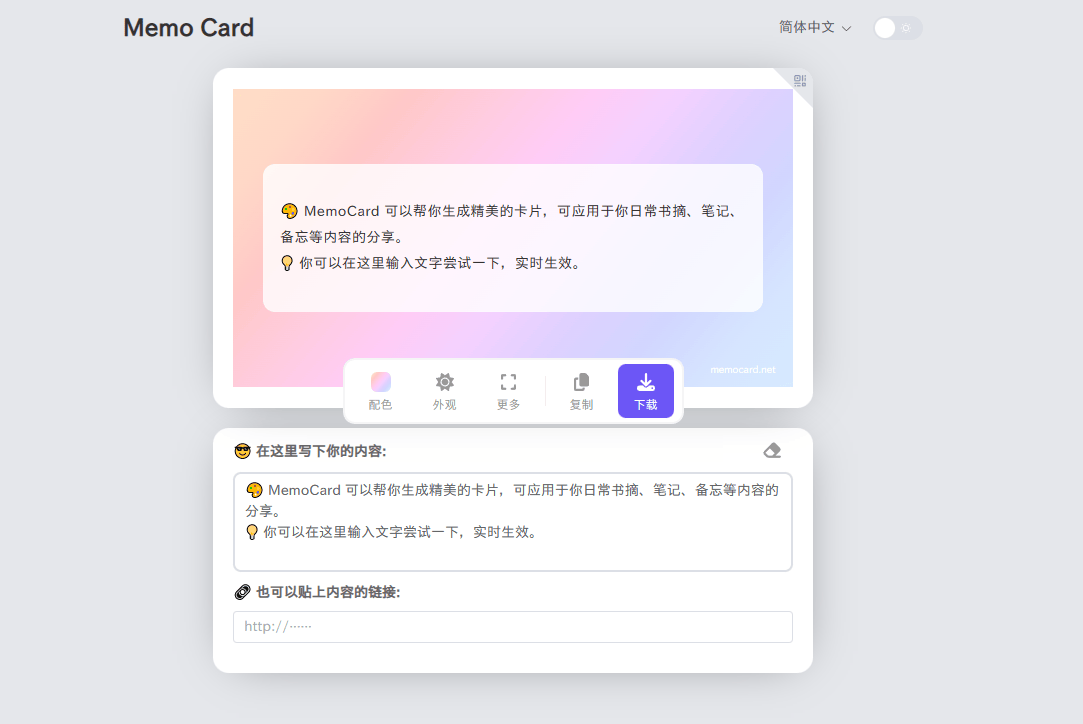The image size is (1083, 724).
Task: Click the memocard.net watermark link
Action: (x=742, y=368)
